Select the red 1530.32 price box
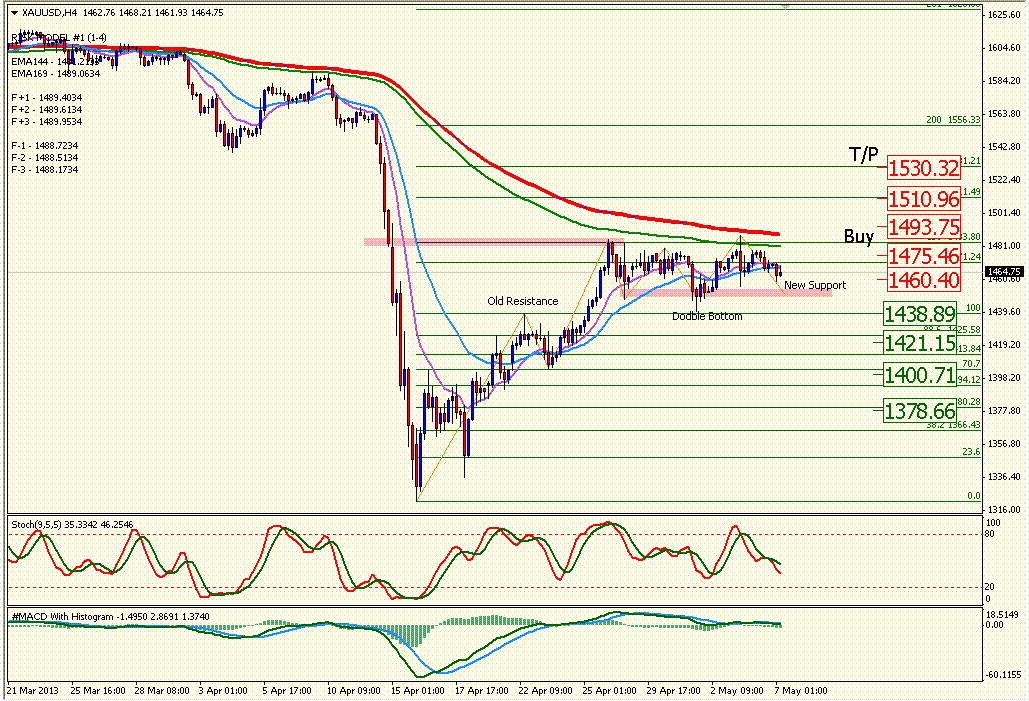1029x701 pixels. [923, 168]
